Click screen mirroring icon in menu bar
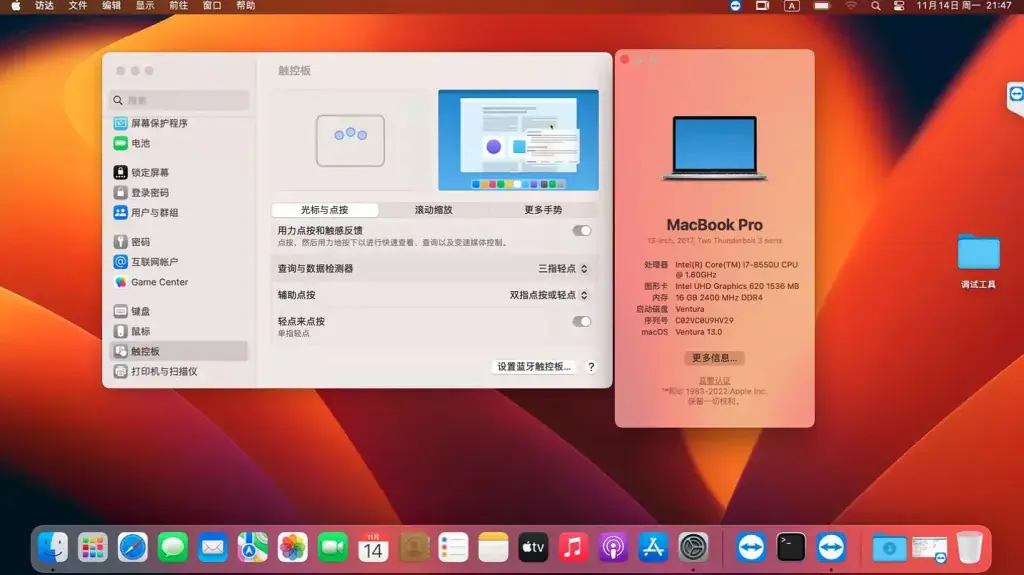The height and width of the screenshot is (575, 1024). (x=762, y=6)
